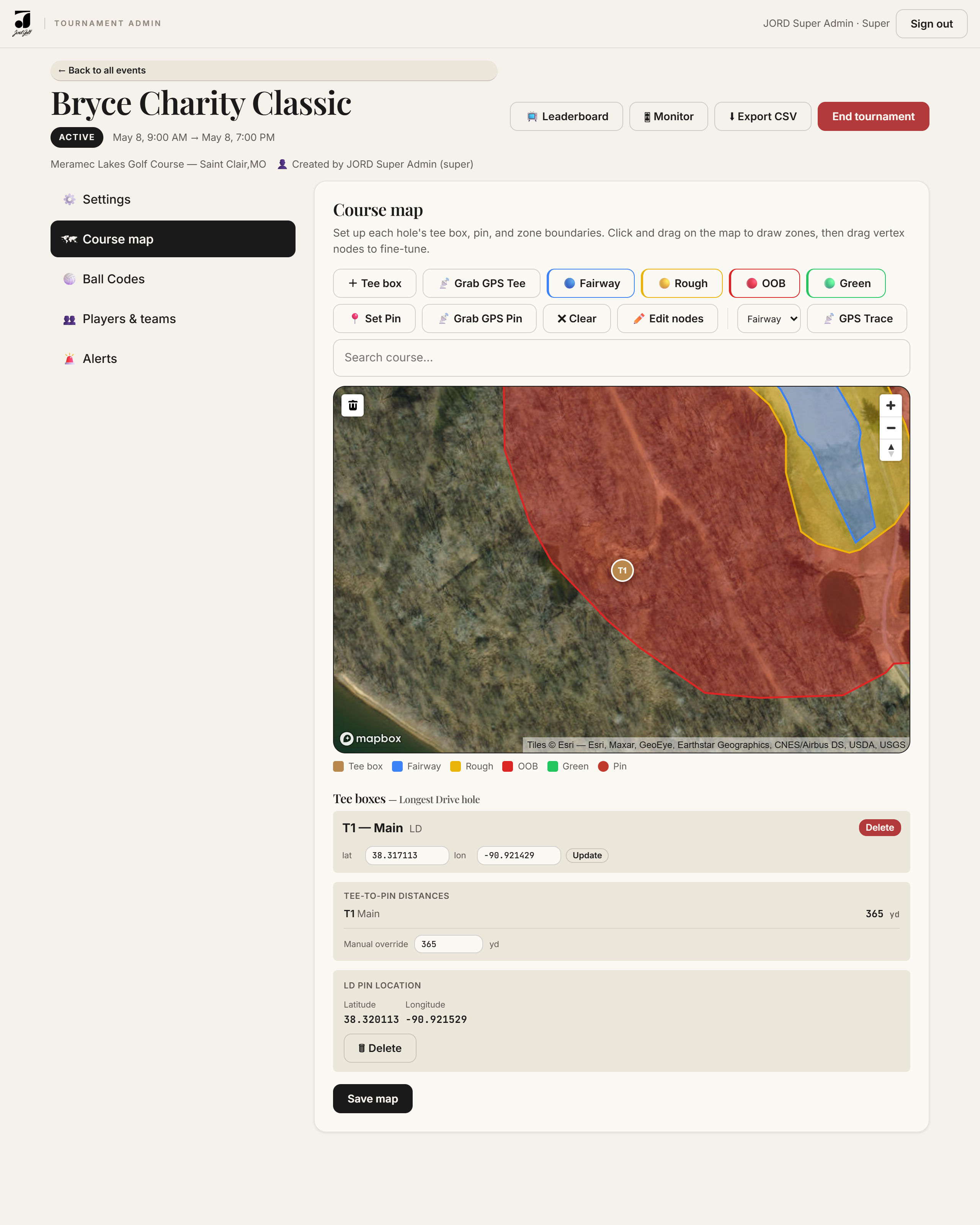Viewport: 980px width, 1225px height.
Task: Click the Fairway legend swatch
Action: click(x=398, y=766)
